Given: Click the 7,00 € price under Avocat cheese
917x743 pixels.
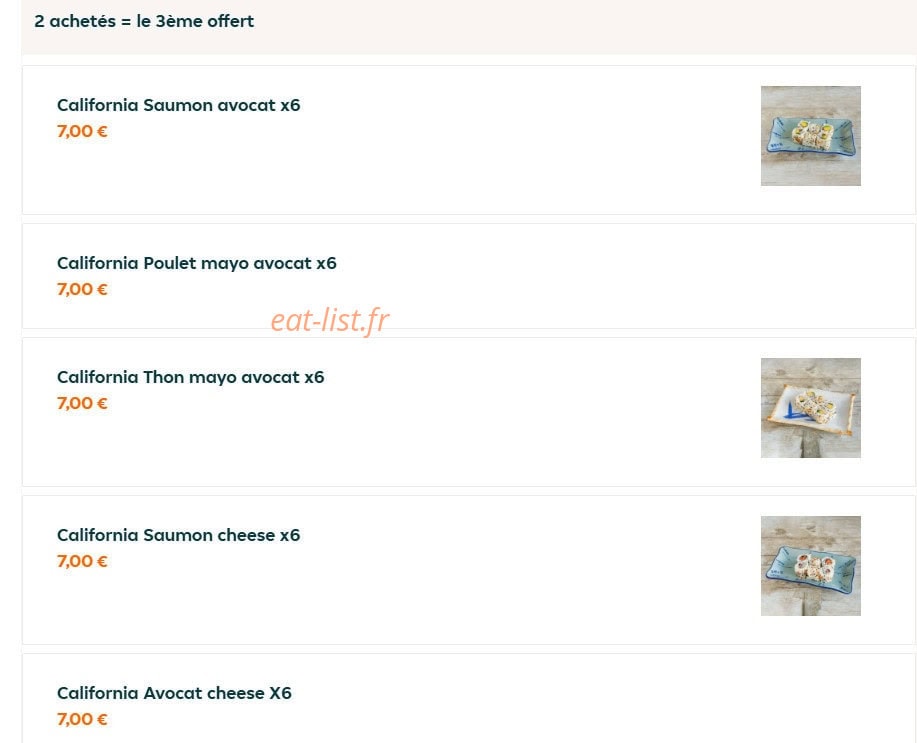Looking at the screenshot, I should 82,719.
